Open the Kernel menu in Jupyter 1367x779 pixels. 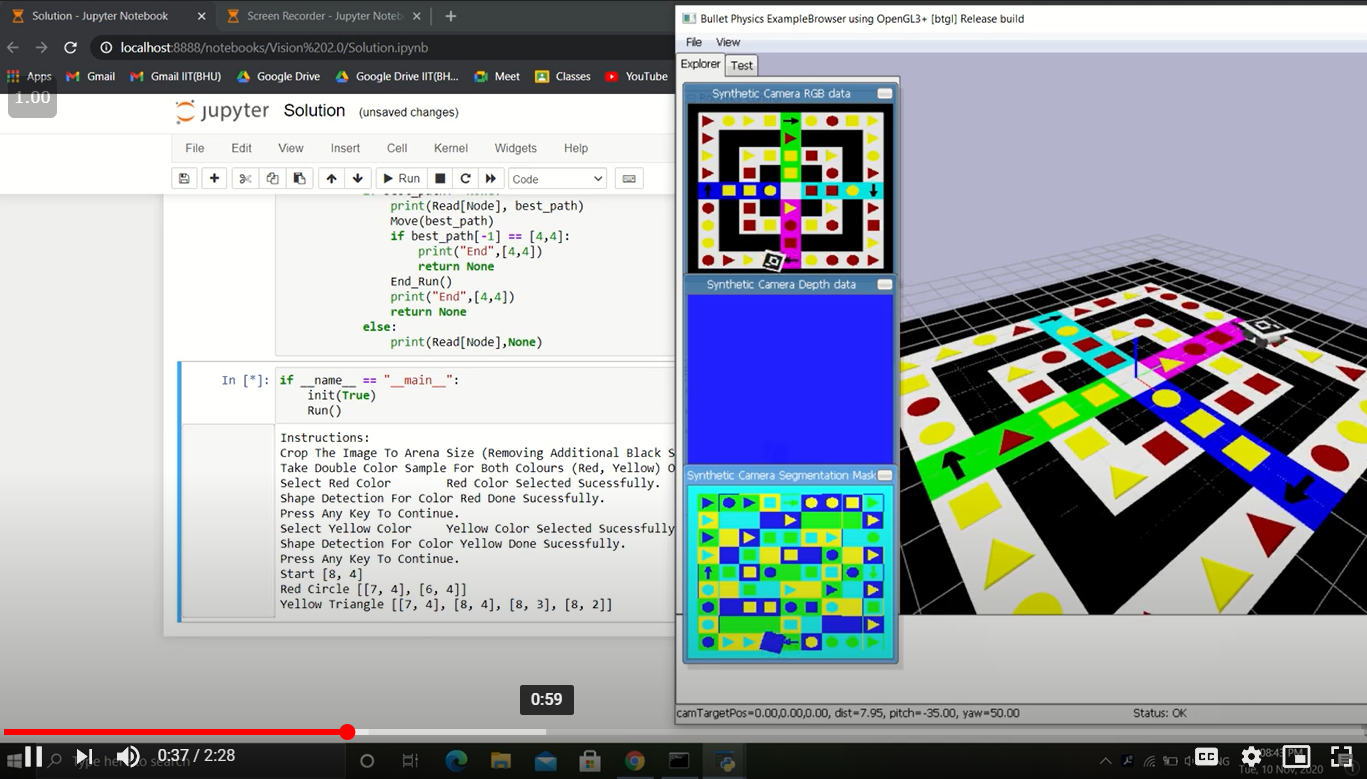pyautogui.click(x=450, y=148)
